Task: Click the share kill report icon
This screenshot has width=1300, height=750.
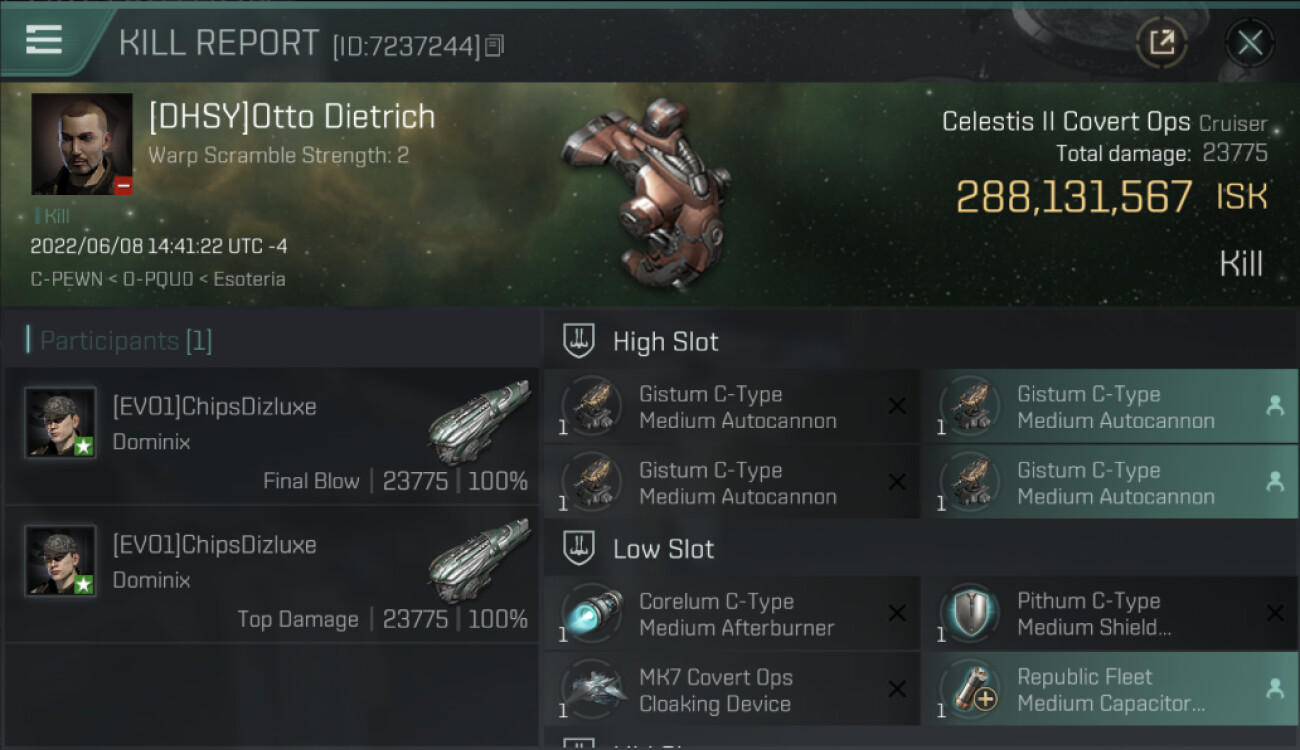Action: 1161,42
